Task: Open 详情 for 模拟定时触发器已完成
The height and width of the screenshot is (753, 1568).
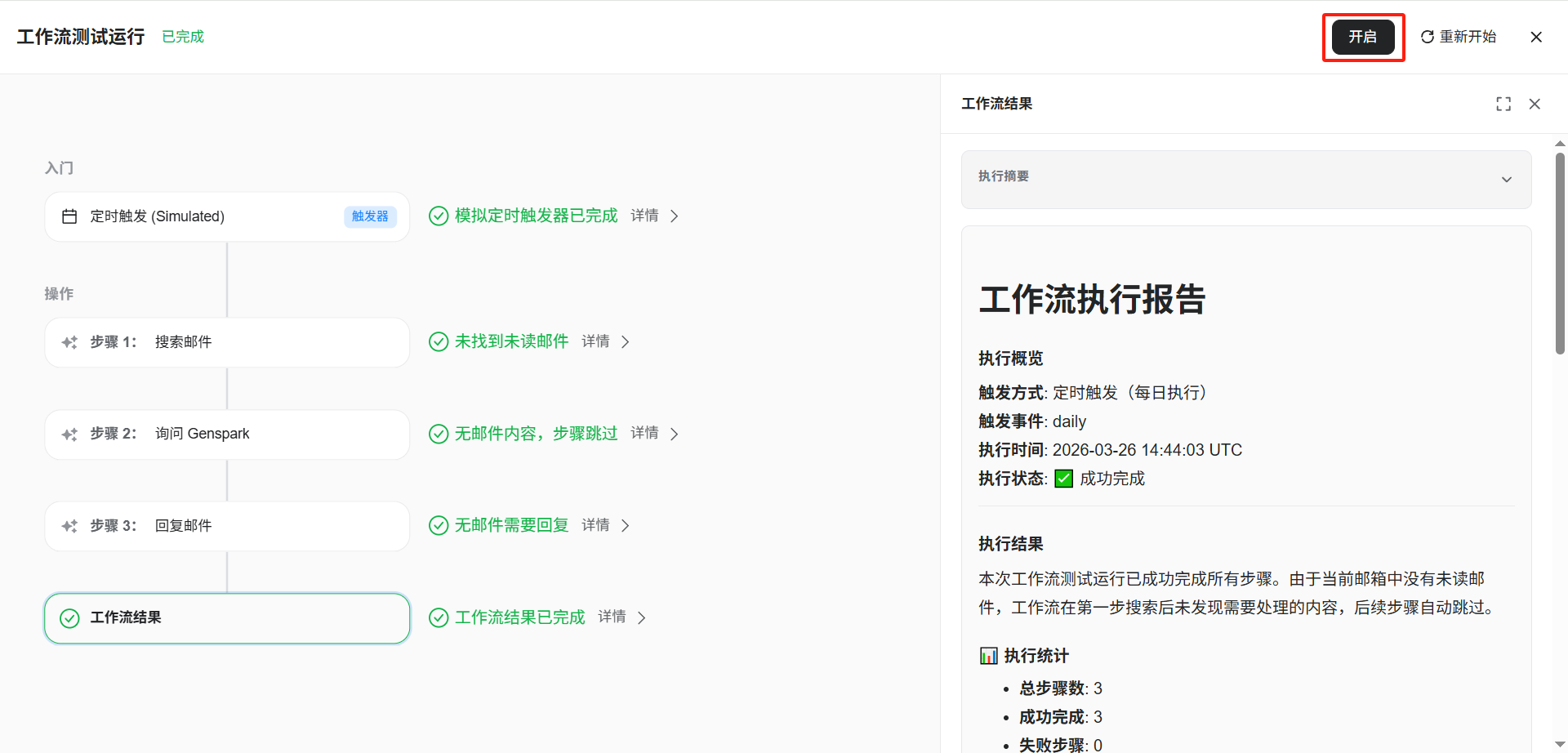Action: coord(654,216)
